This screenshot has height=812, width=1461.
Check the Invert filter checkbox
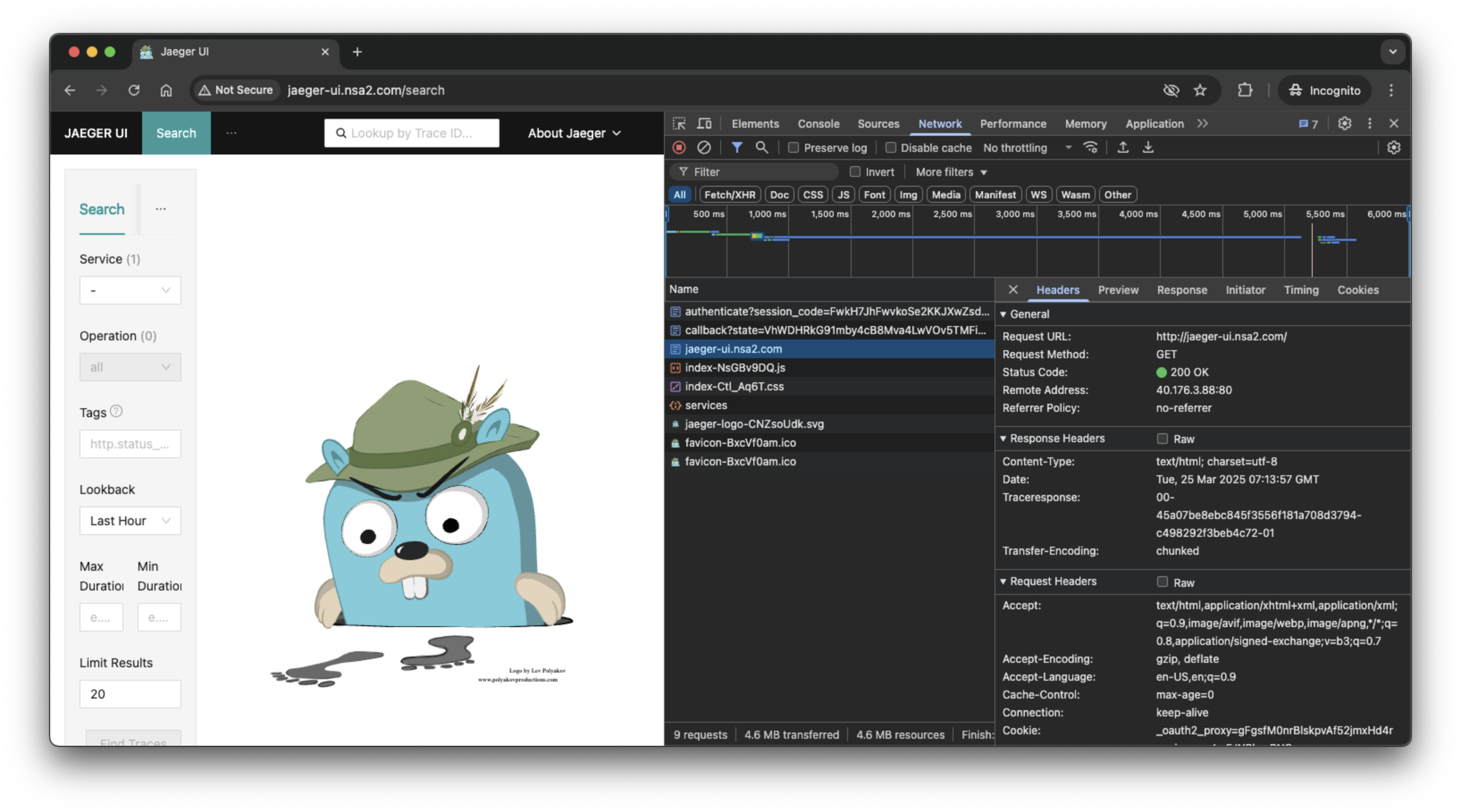tap(855, 172)
